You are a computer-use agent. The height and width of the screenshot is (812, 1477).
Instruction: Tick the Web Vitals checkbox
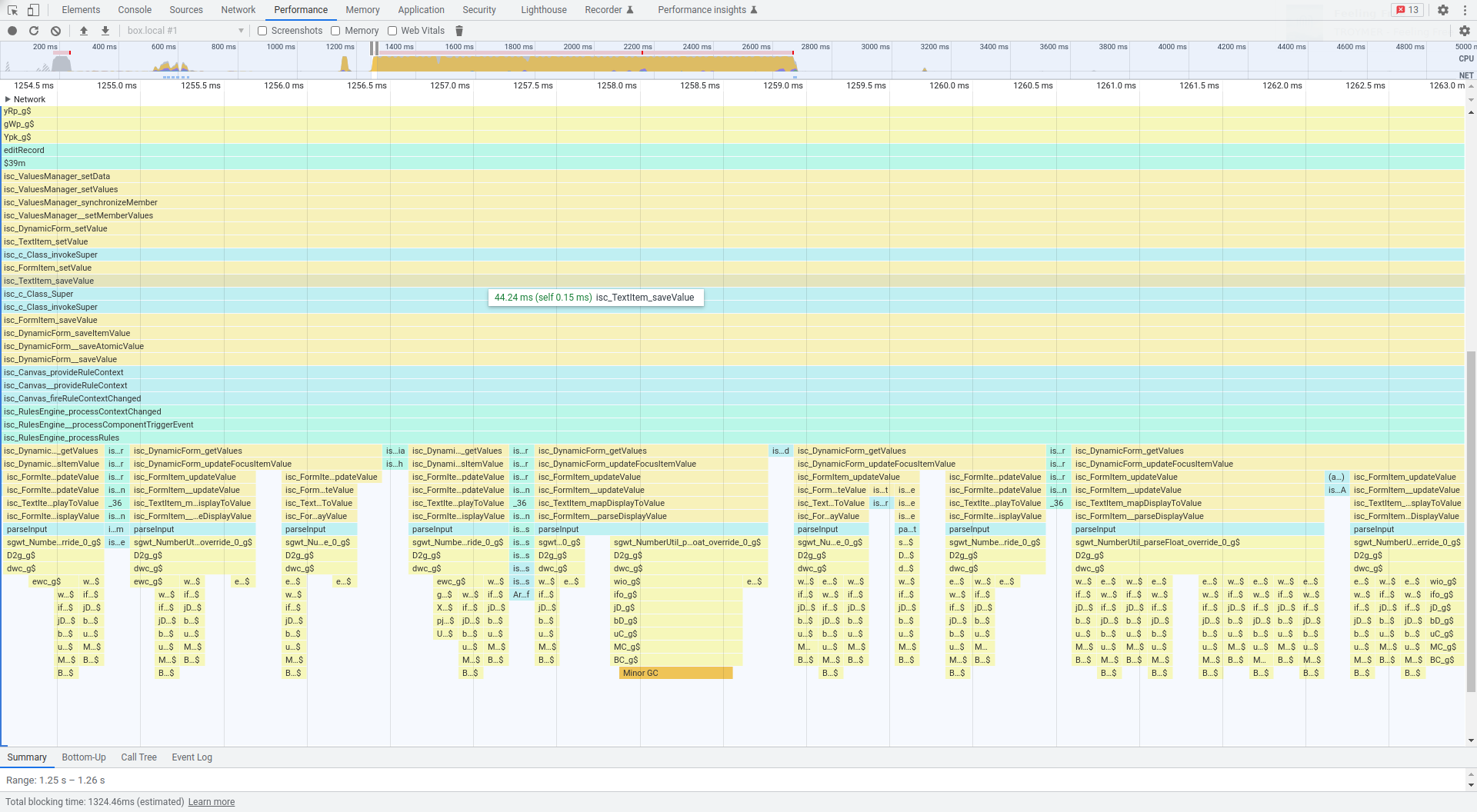[x=392, y=31]
